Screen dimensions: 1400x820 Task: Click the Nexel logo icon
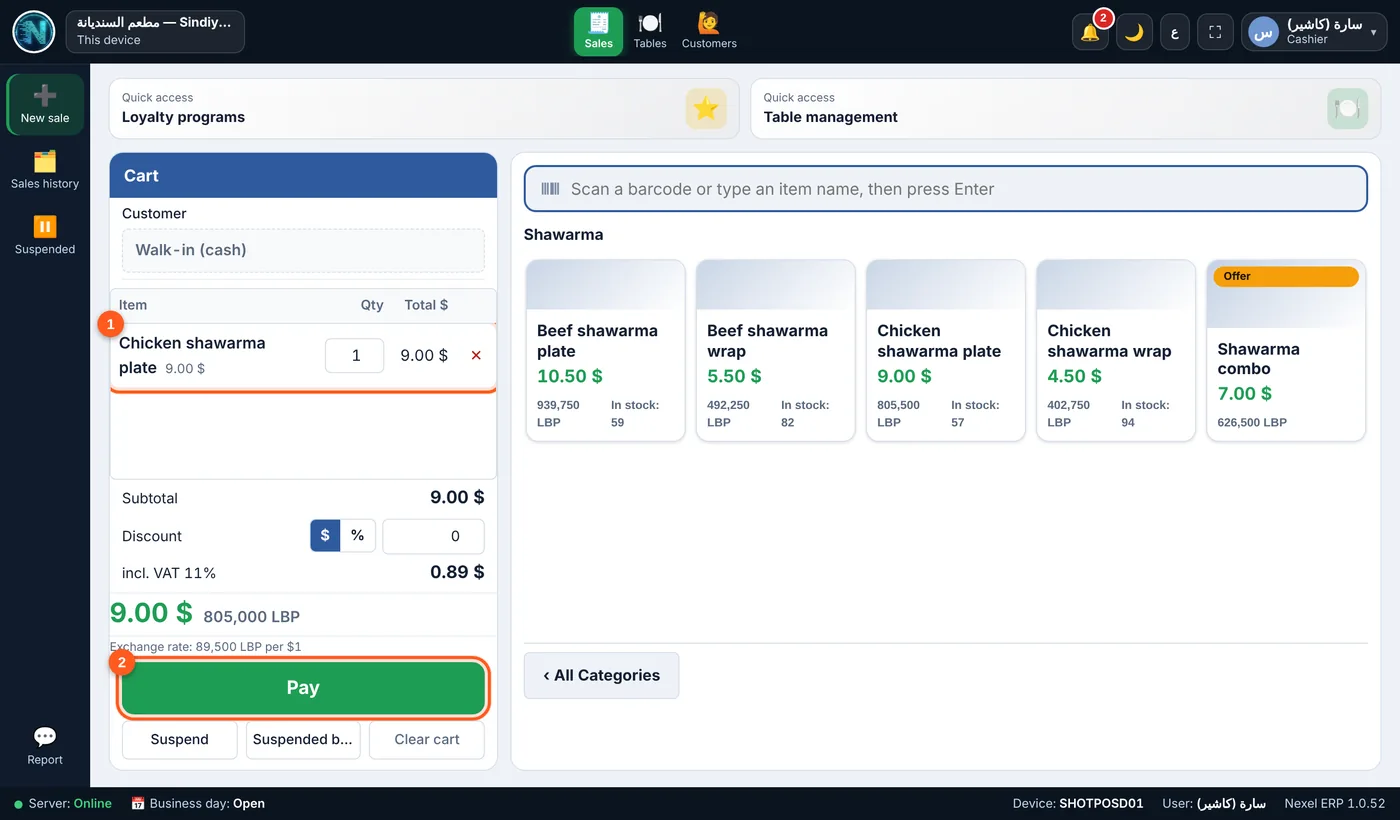pos(34,32)
